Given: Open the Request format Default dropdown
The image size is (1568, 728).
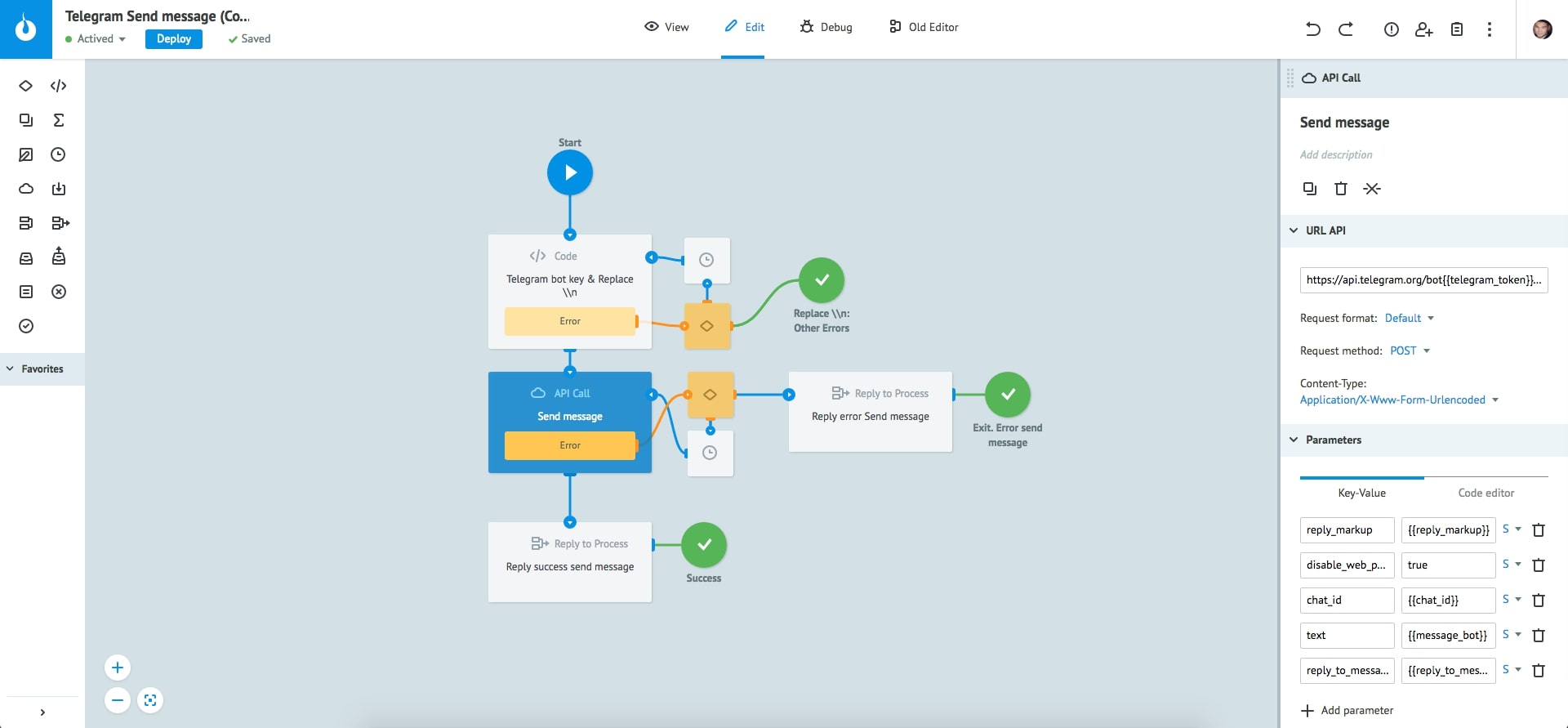Looking at the screenshot, I should coord(1409,318).
